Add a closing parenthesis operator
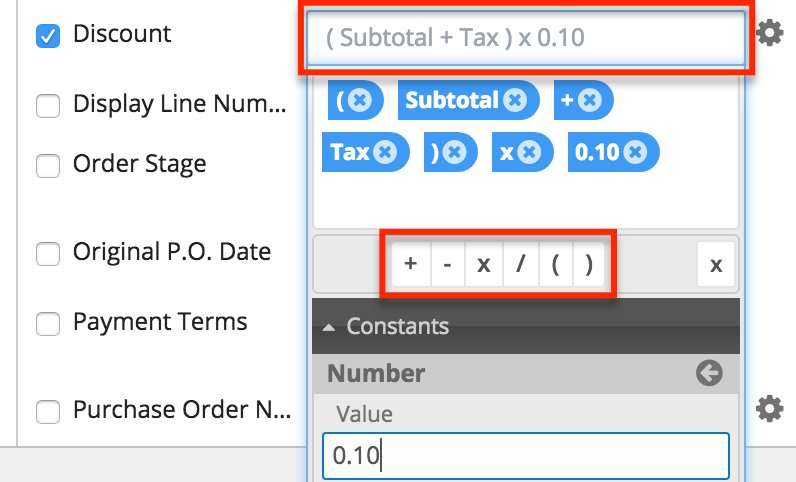The image size is (796, 482). coord(588,265)
